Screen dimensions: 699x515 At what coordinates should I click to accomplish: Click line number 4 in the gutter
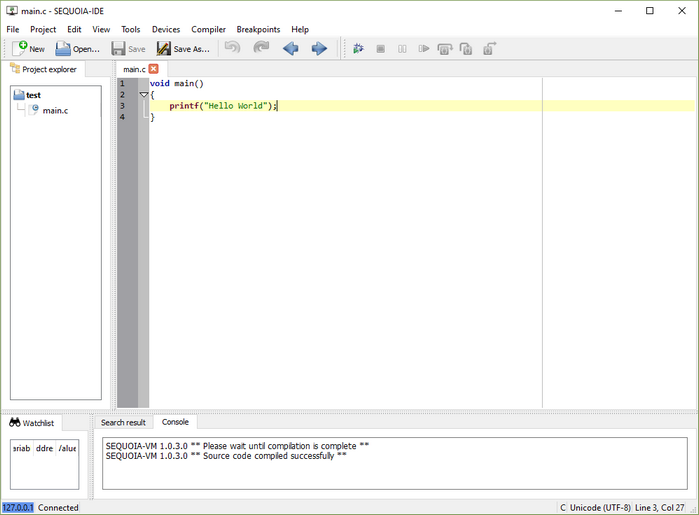click(122, 117)
